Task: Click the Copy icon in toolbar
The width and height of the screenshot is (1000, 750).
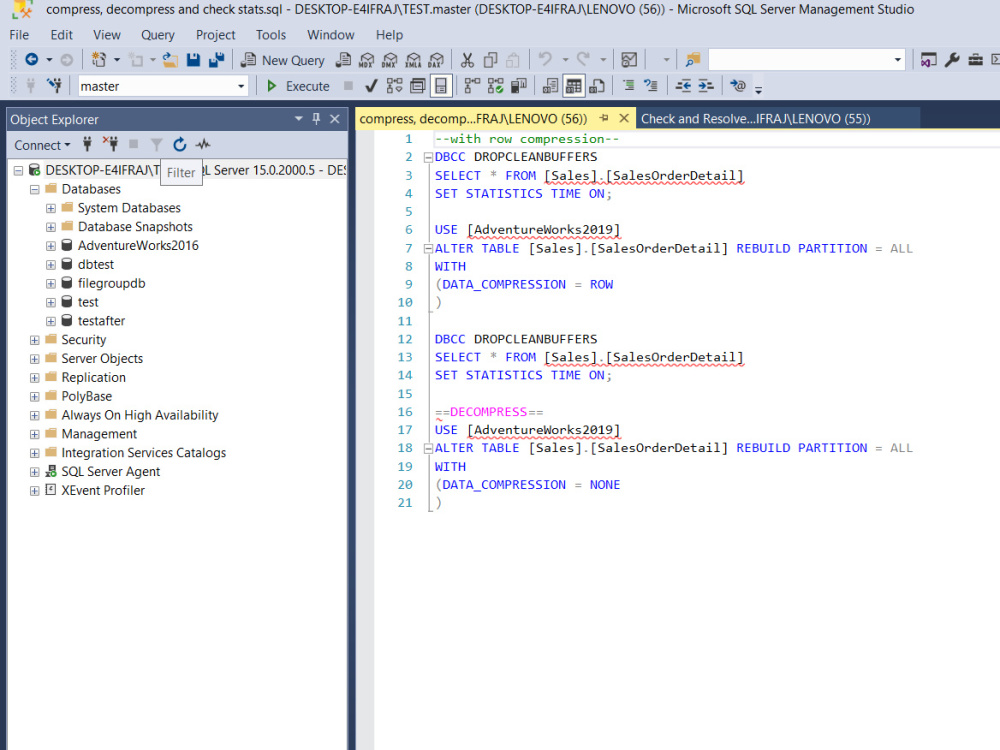Action: pyautogui.click(x=490, y=60)
